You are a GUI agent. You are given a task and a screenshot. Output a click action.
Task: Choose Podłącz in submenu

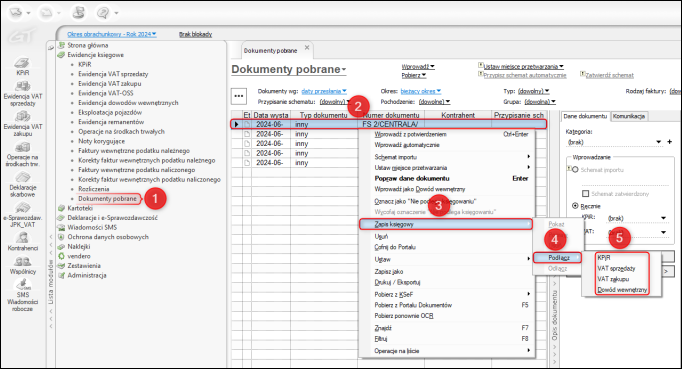point(558,258)
